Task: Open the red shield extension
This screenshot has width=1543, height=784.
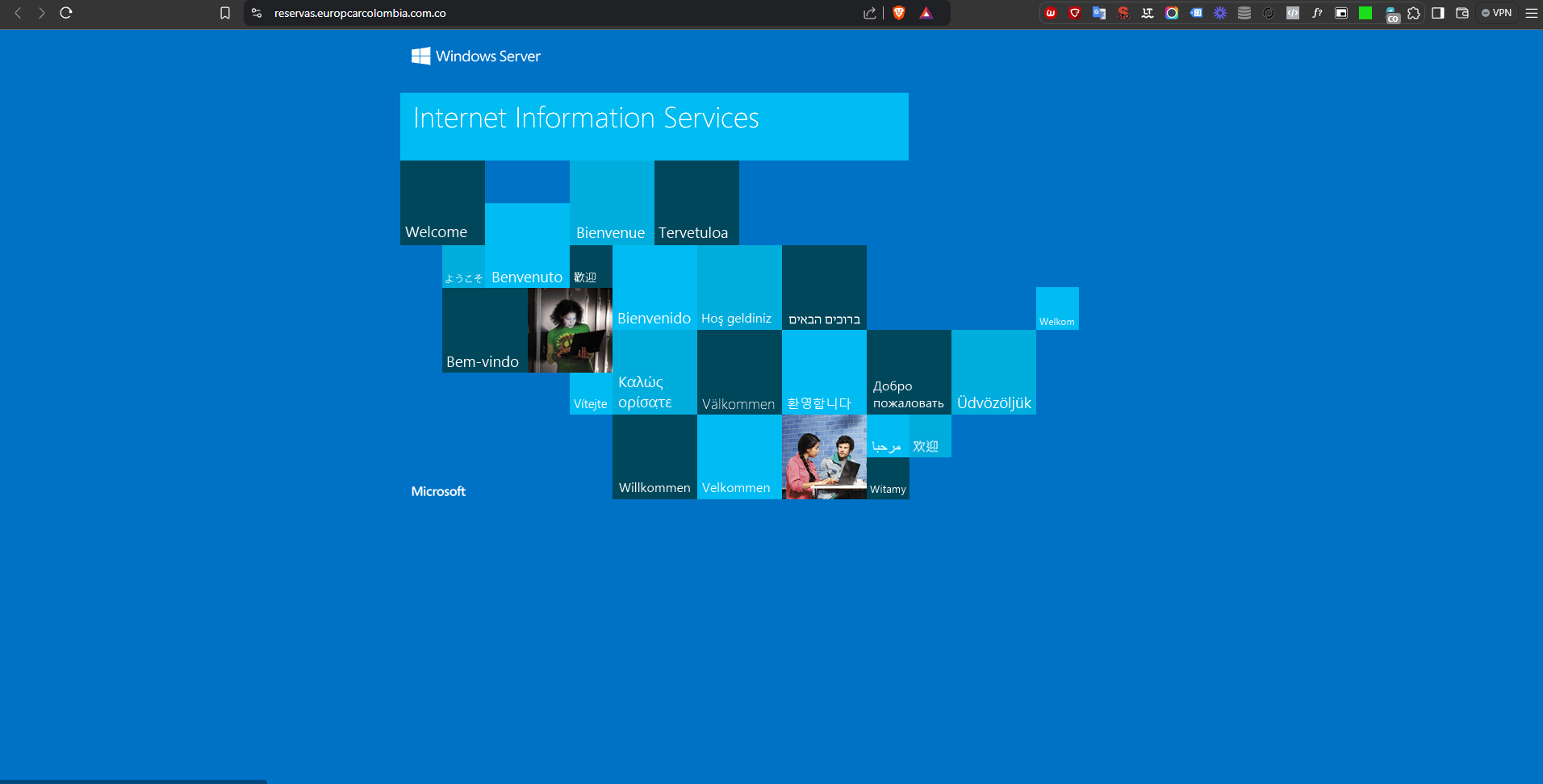Action: [1075, 13]
